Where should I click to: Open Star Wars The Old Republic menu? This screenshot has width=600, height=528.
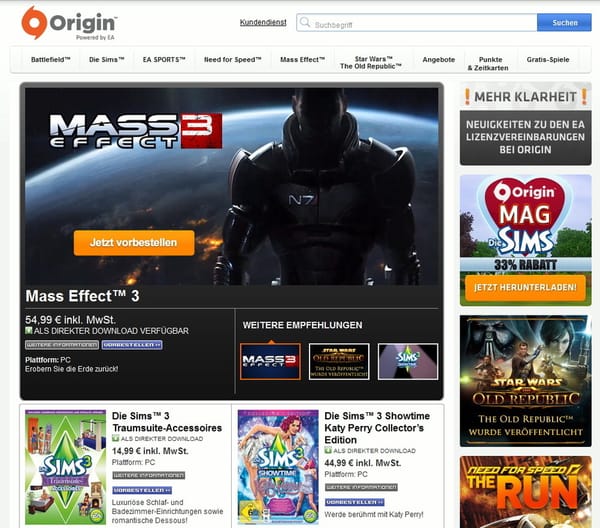click(x=370, y=62)
